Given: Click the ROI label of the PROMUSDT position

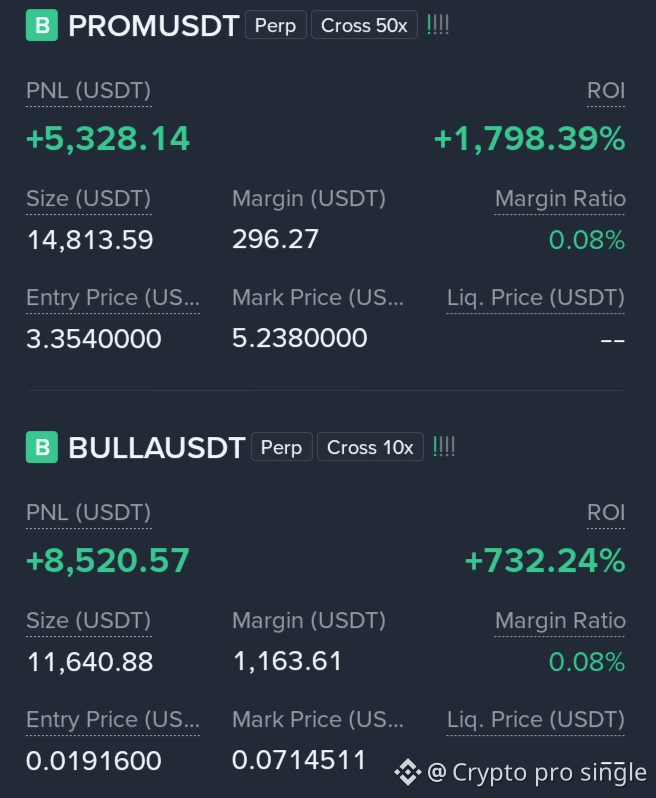Looking at the screenshot, I should click(606, 91).
